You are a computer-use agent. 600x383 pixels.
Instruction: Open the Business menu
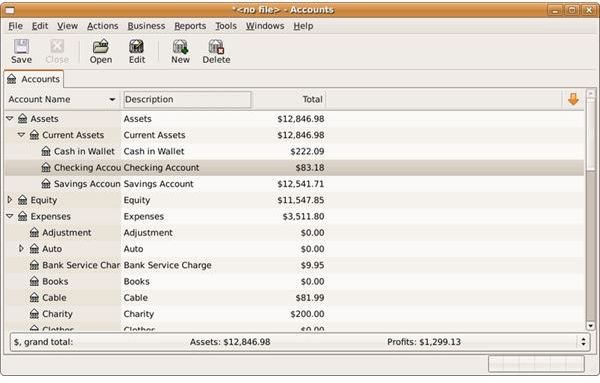pyautogui.click(x=146, y=26)
